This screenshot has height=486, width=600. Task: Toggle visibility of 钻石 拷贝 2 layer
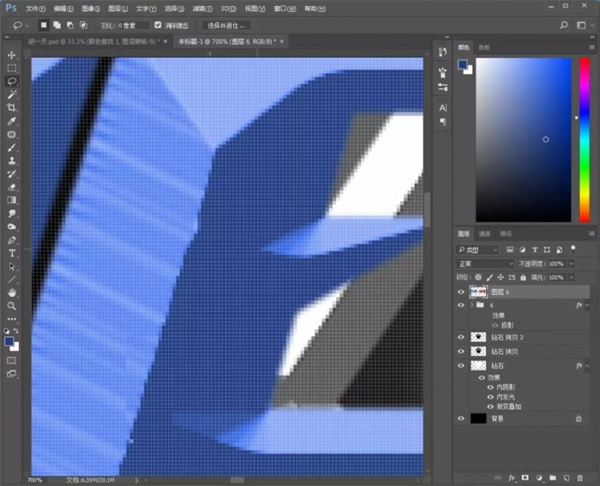tap(461, 338)
